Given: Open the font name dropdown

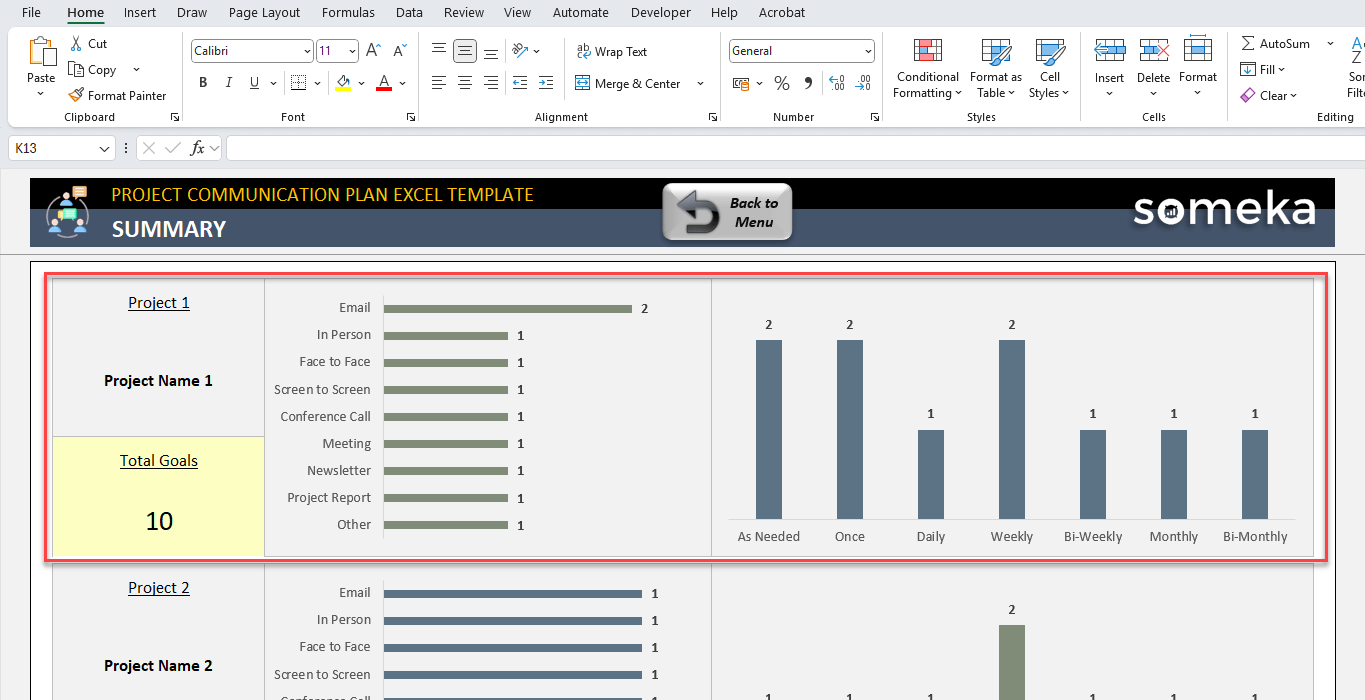Looking at the screenshot, I should coord(306,50).
